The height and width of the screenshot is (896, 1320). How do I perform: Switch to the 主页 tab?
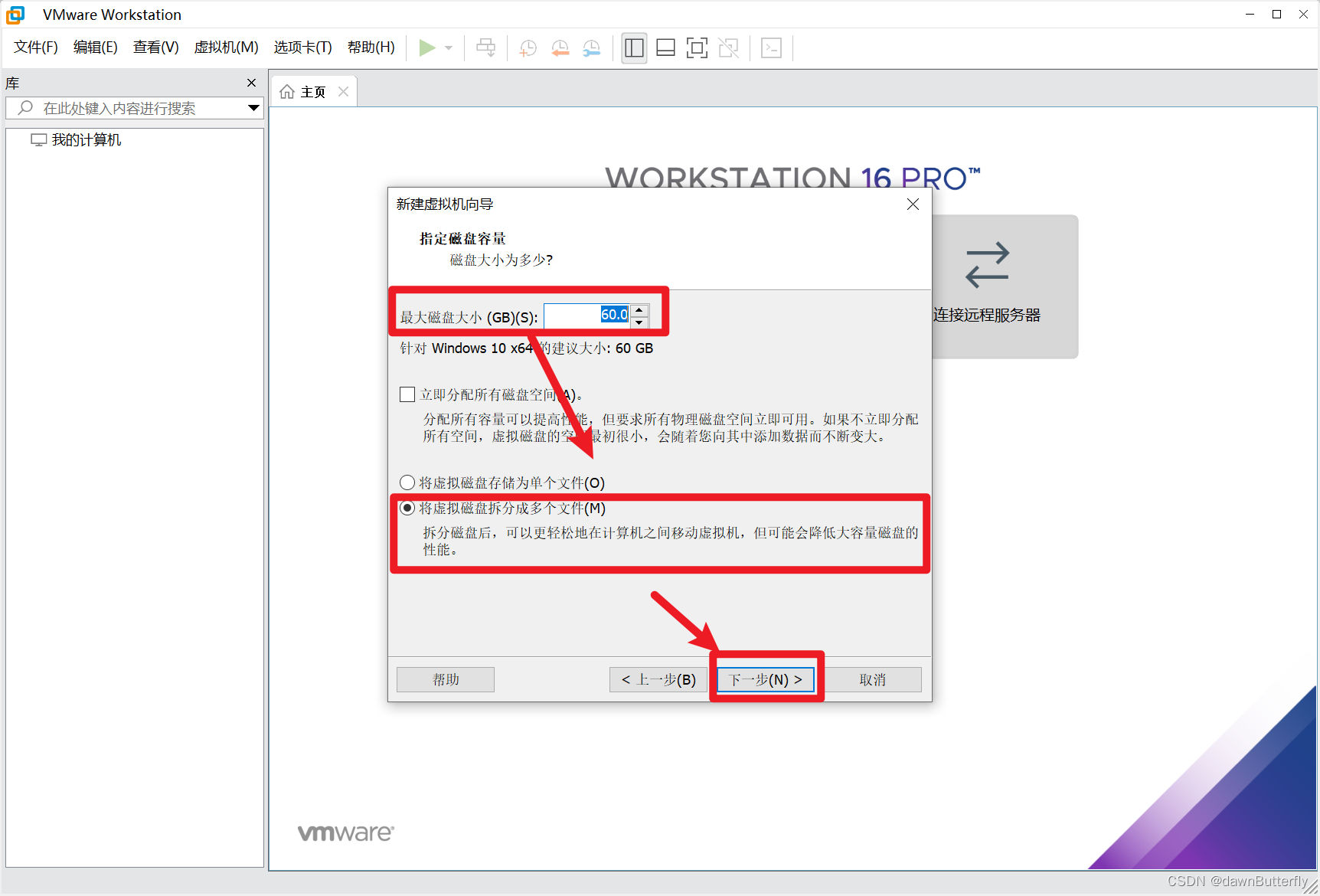(x=312, y=92)
